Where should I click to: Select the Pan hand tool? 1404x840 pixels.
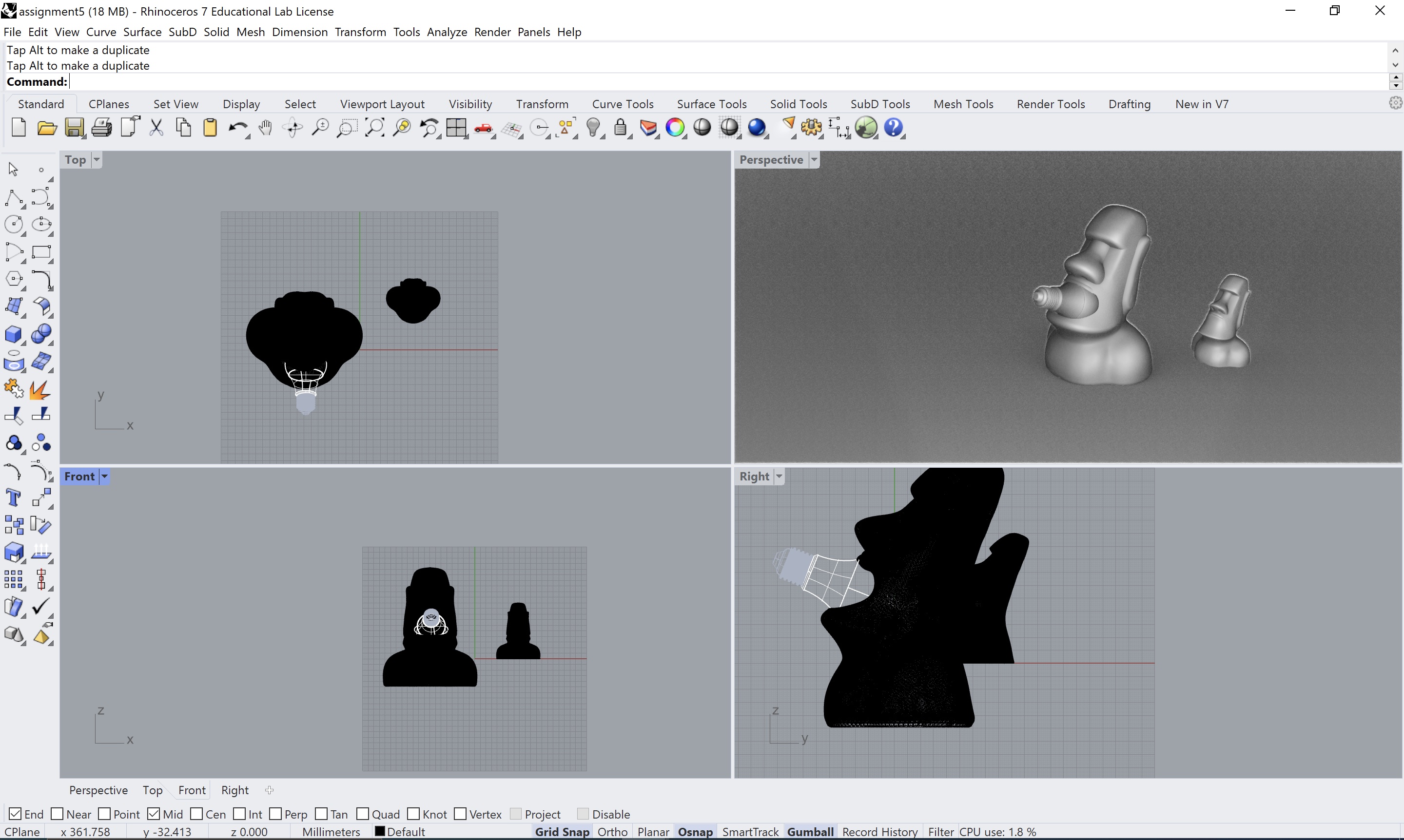coord(265,128)
